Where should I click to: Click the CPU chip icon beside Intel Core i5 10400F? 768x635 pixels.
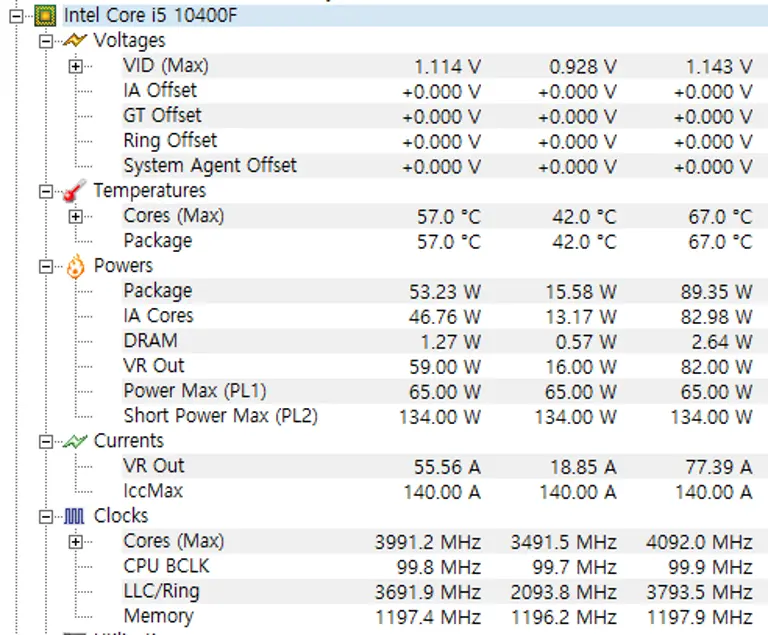[45, 16]
